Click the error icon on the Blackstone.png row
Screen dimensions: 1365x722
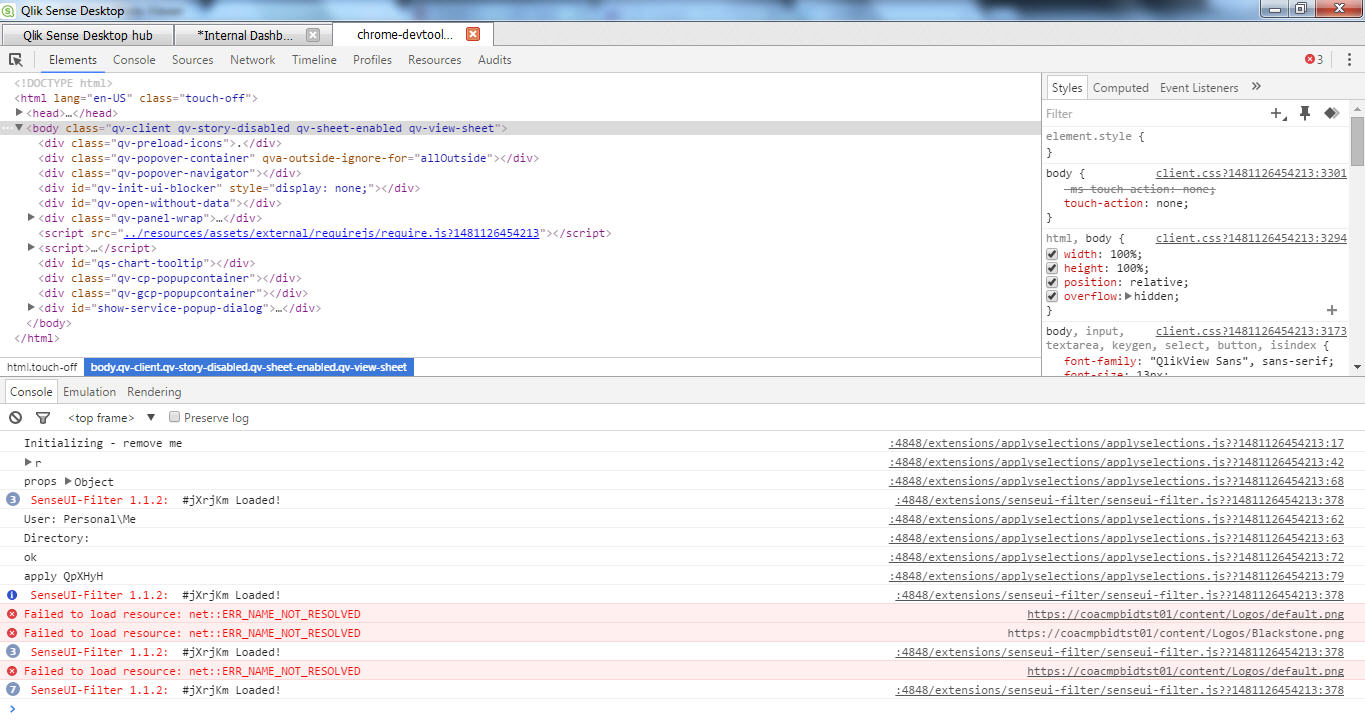12,633
